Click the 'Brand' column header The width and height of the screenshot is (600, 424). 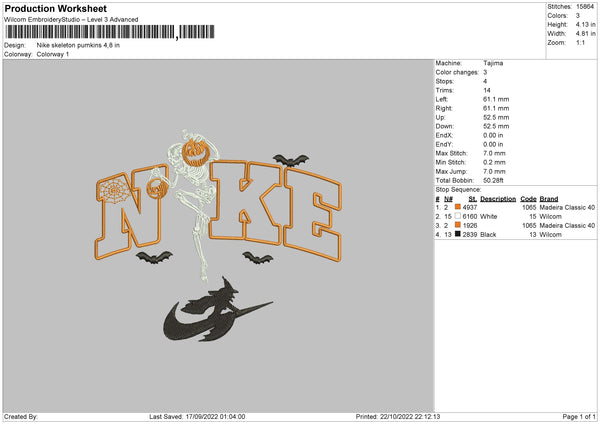549,199
